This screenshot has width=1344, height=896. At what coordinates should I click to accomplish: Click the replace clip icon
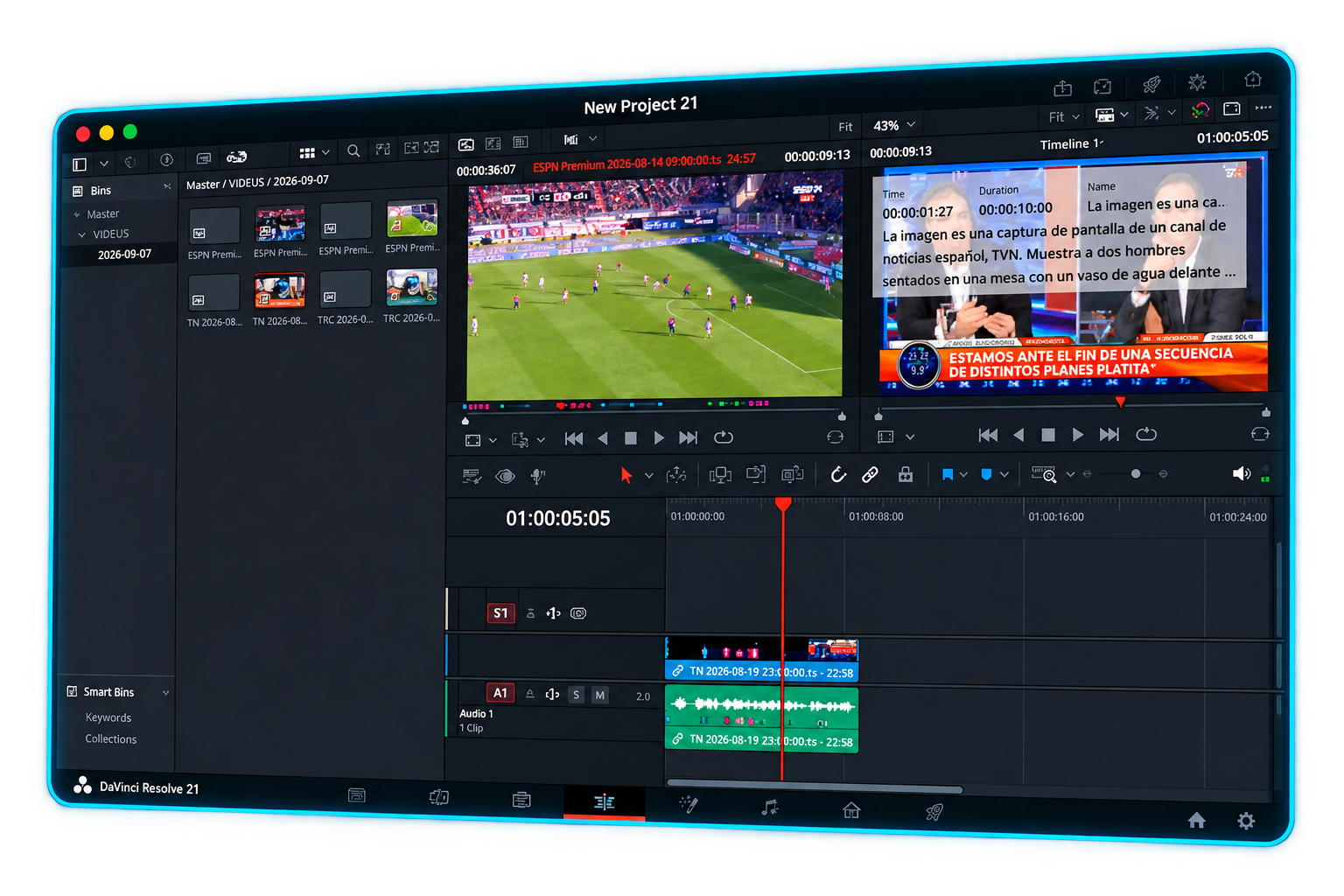tap(793, 474)
